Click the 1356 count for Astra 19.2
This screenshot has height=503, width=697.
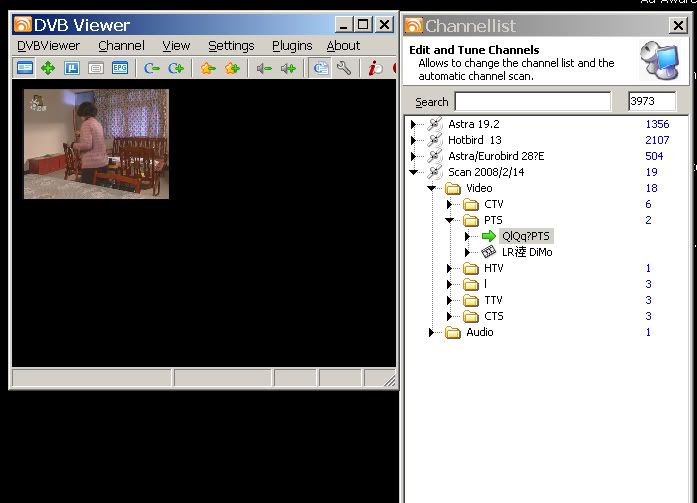click(657, 124)
